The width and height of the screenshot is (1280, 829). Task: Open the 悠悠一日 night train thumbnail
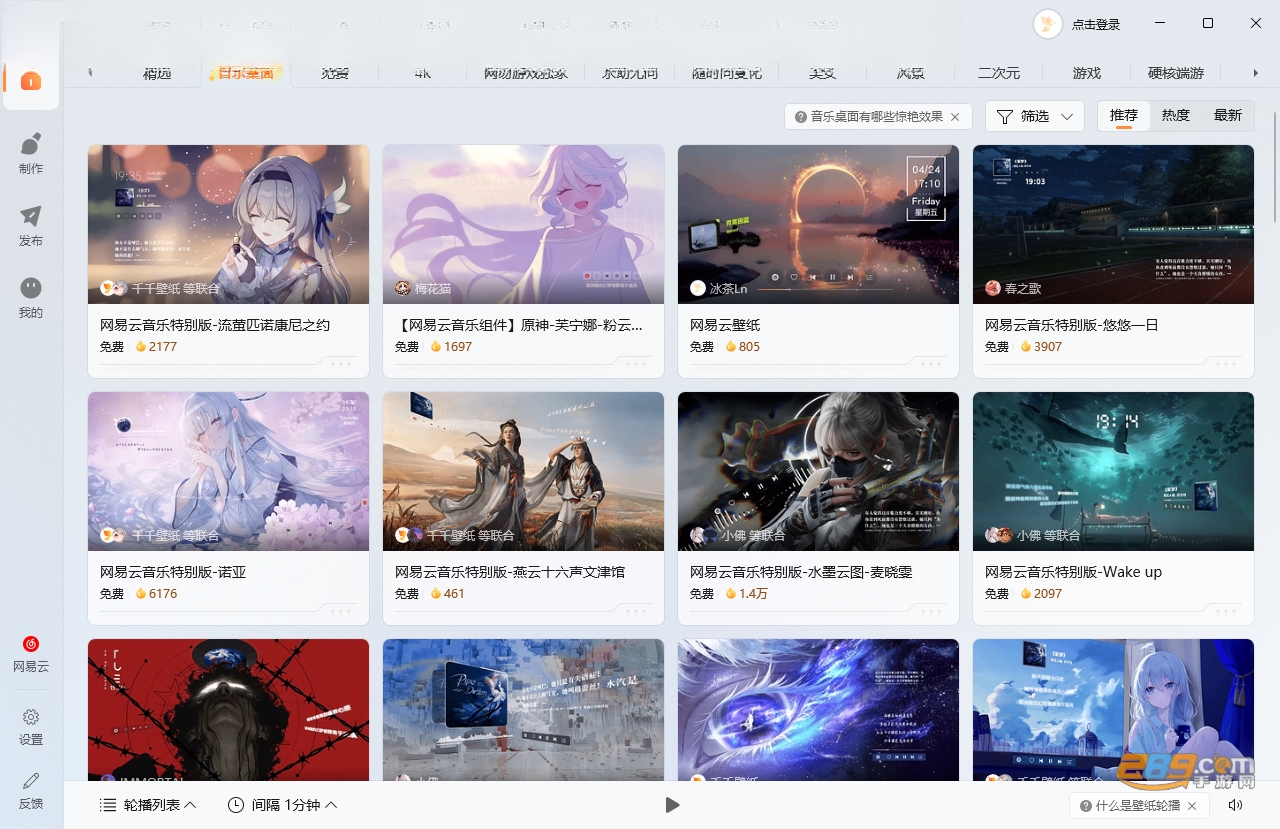point(1114,224)
